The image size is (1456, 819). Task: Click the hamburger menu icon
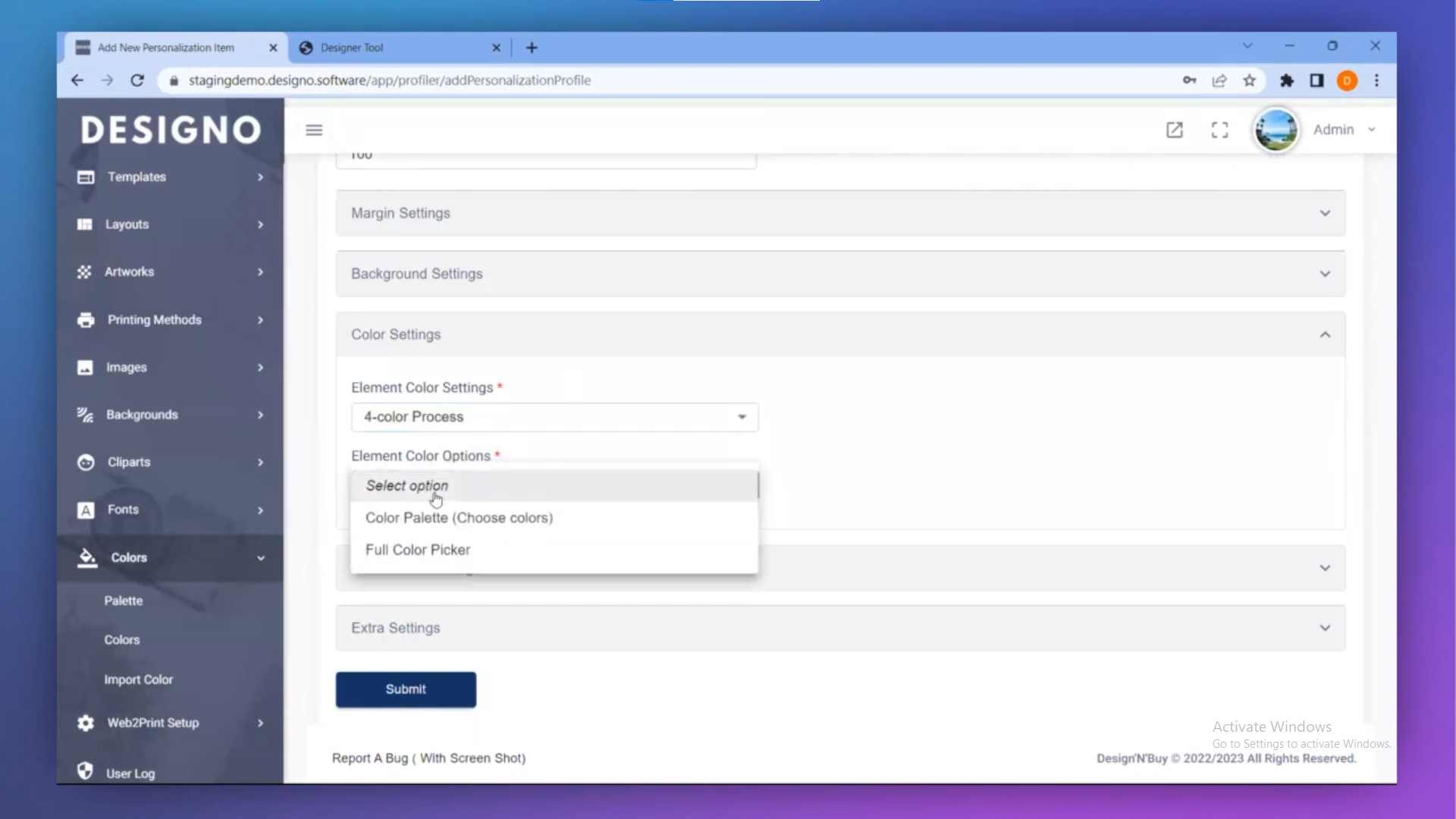(314, 130)
